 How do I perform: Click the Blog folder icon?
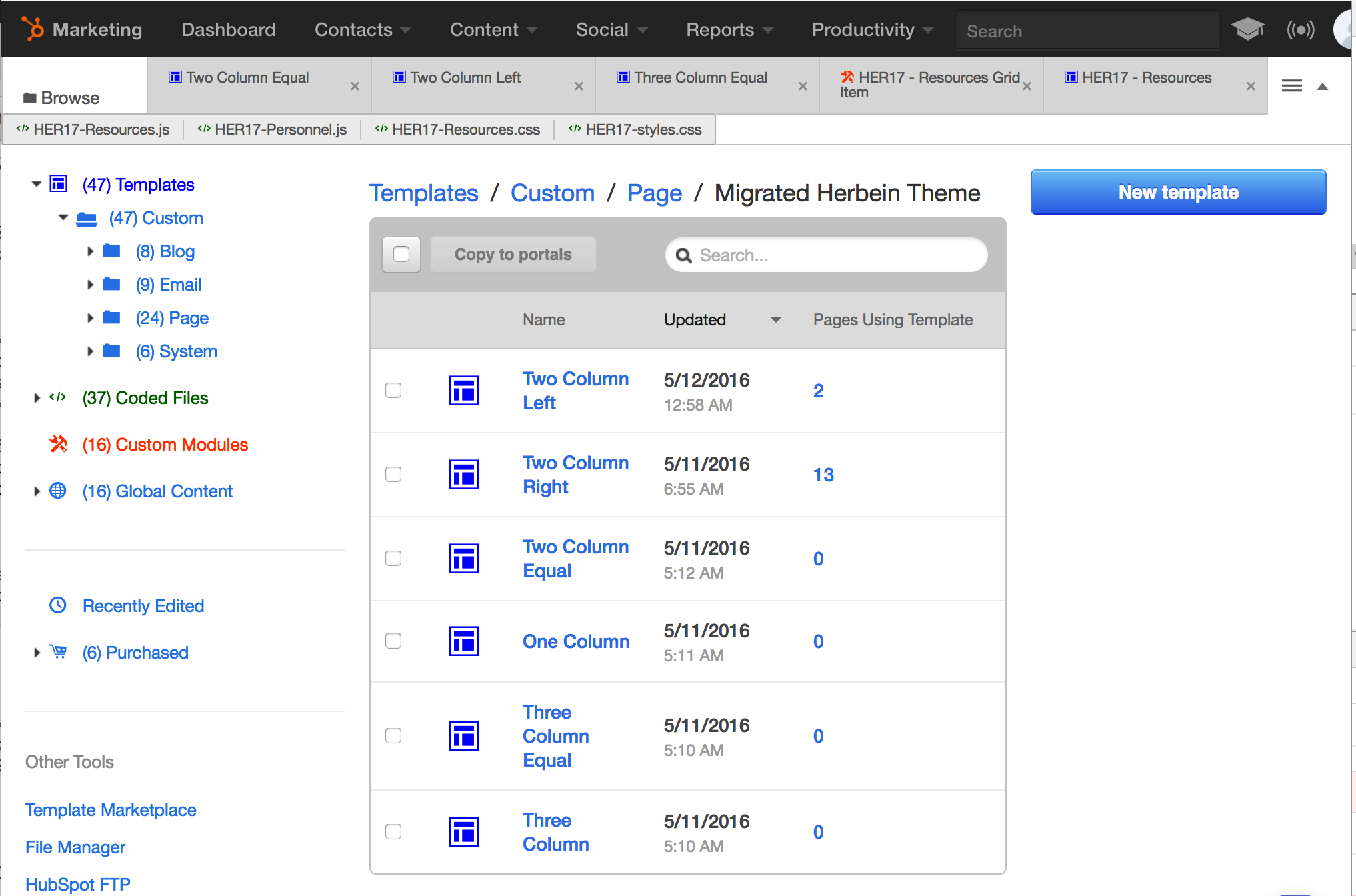(x=111, y=251)
